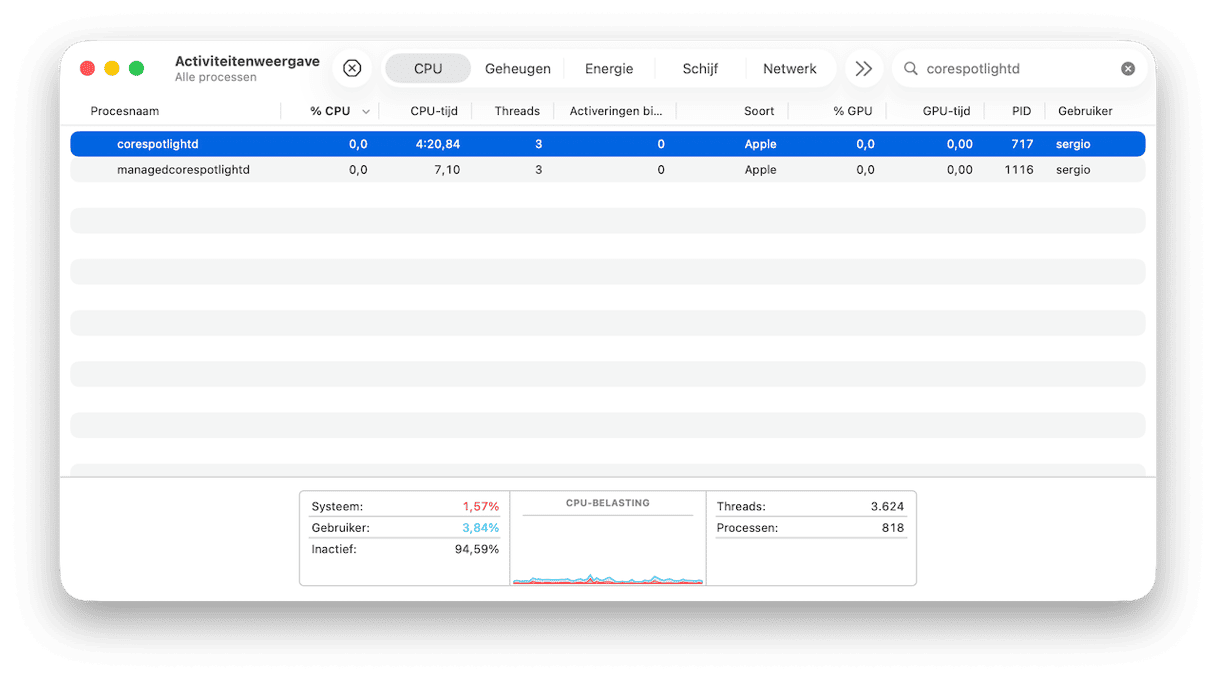Open the Netwerk tab
This screenshot has width=1216, height=680.
click(x=790, y=68)
